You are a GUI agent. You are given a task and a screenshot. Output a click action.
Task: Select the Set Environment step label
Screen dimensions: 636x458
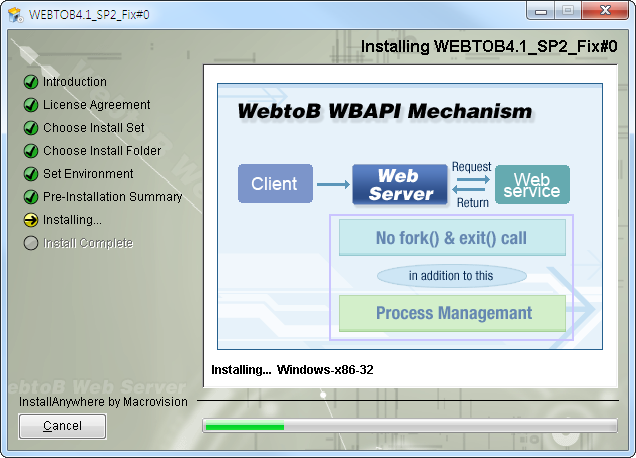[88, 174]
